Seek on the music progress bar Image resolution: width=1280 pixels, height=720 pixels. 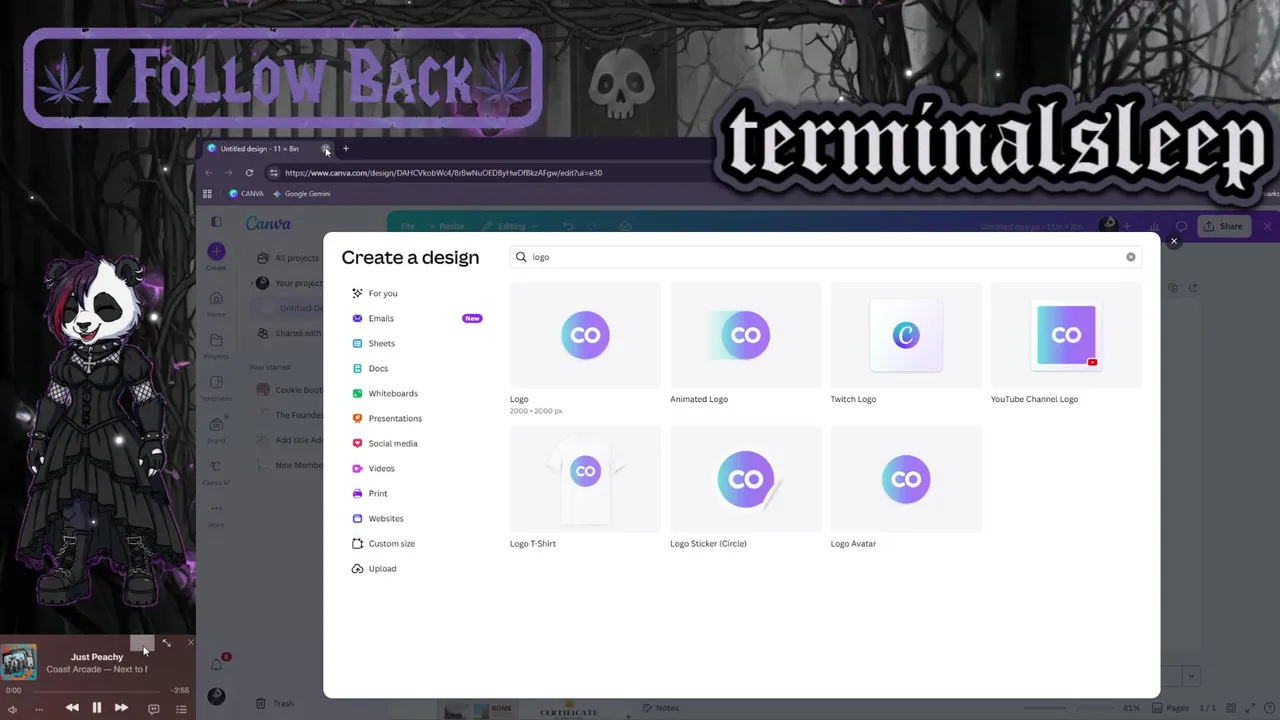97,690
